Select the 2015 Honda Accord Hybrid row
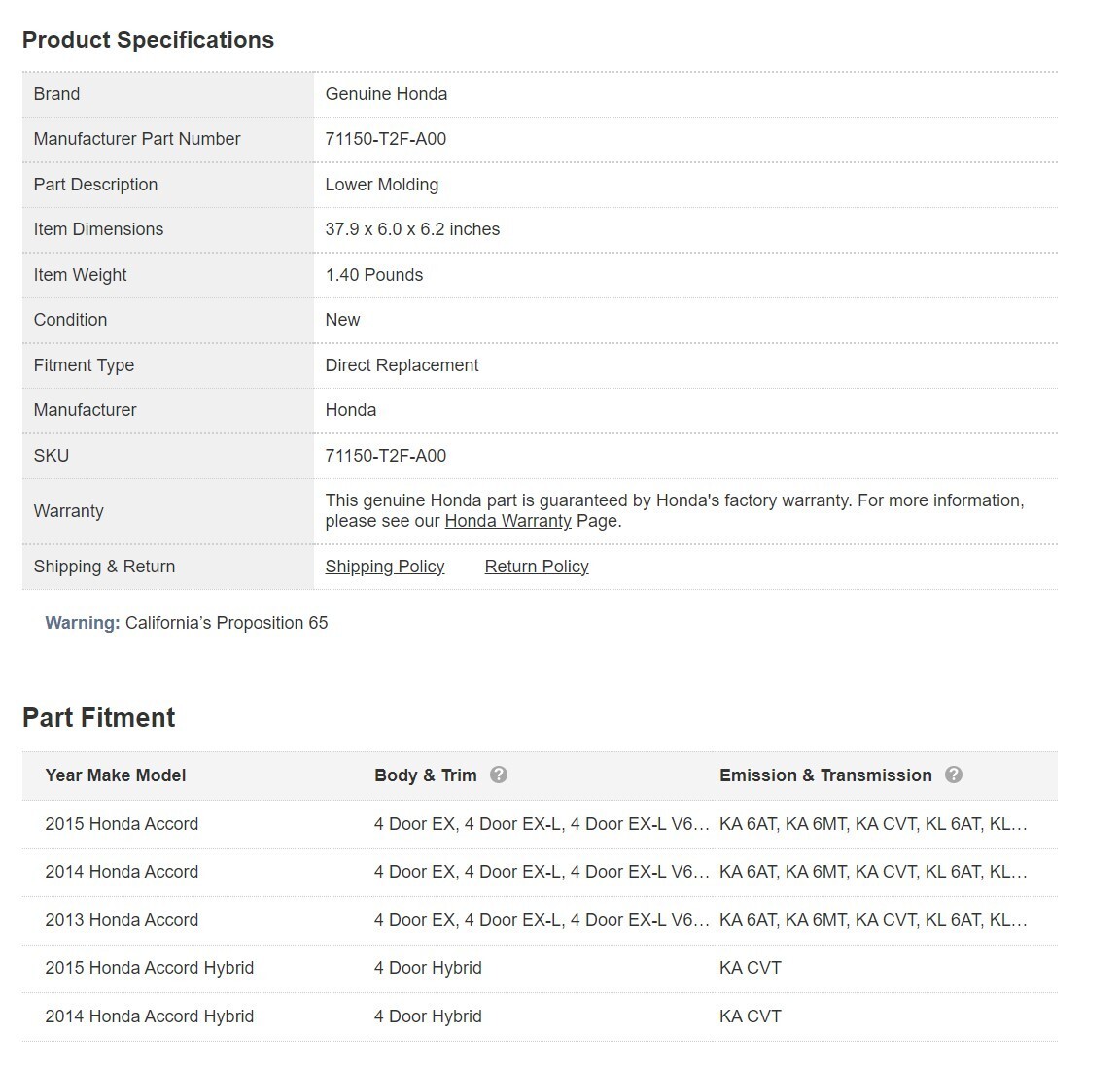The width and height of the screenshot is (1120, 1068). point(149,968)
